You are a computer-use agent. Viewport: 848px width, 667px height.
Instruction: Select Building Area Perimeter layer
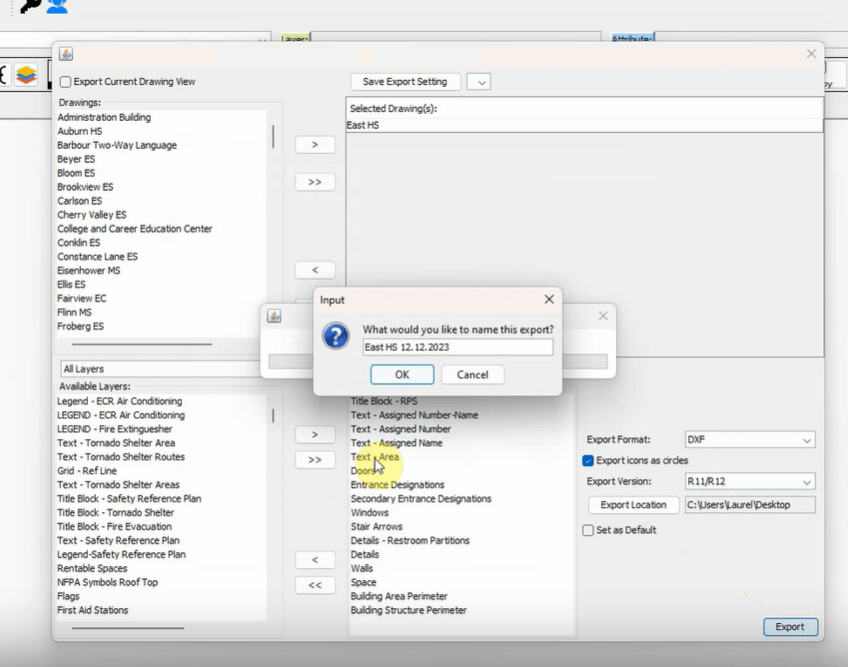tap(399, 596)
